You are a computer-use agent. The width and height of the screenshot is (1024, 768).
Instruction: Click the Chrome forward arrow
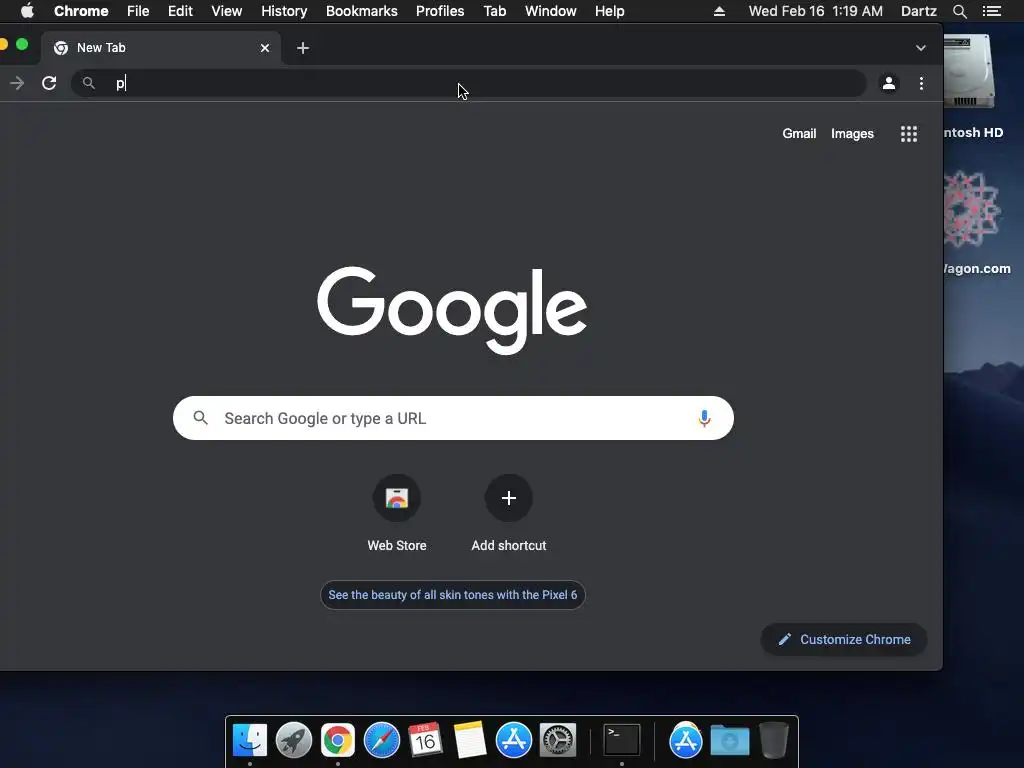click(x=17, y=83)
